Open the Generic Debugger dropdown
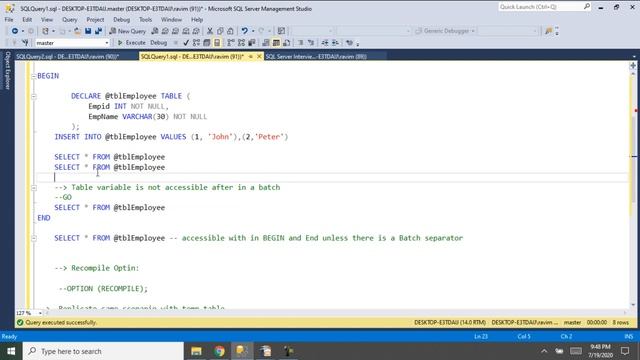The image size is (640, 360). pyautogui.click(x=473, y=31)
